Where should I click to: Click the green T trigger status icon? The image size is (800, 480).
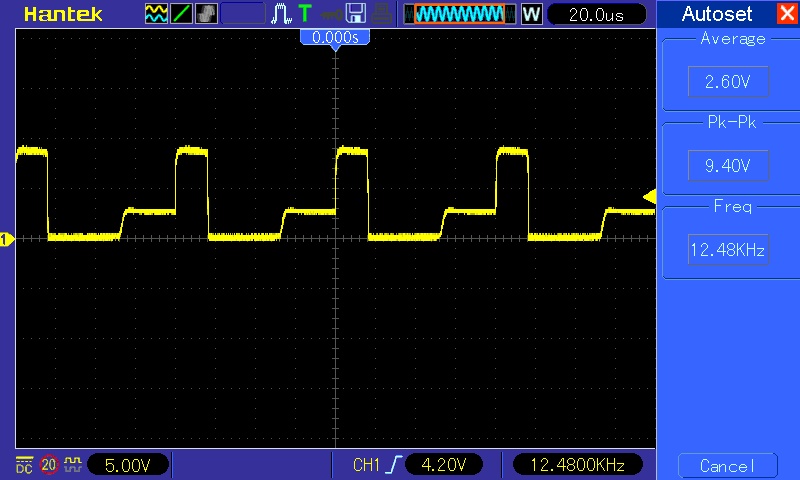click(x=305, y=14)
